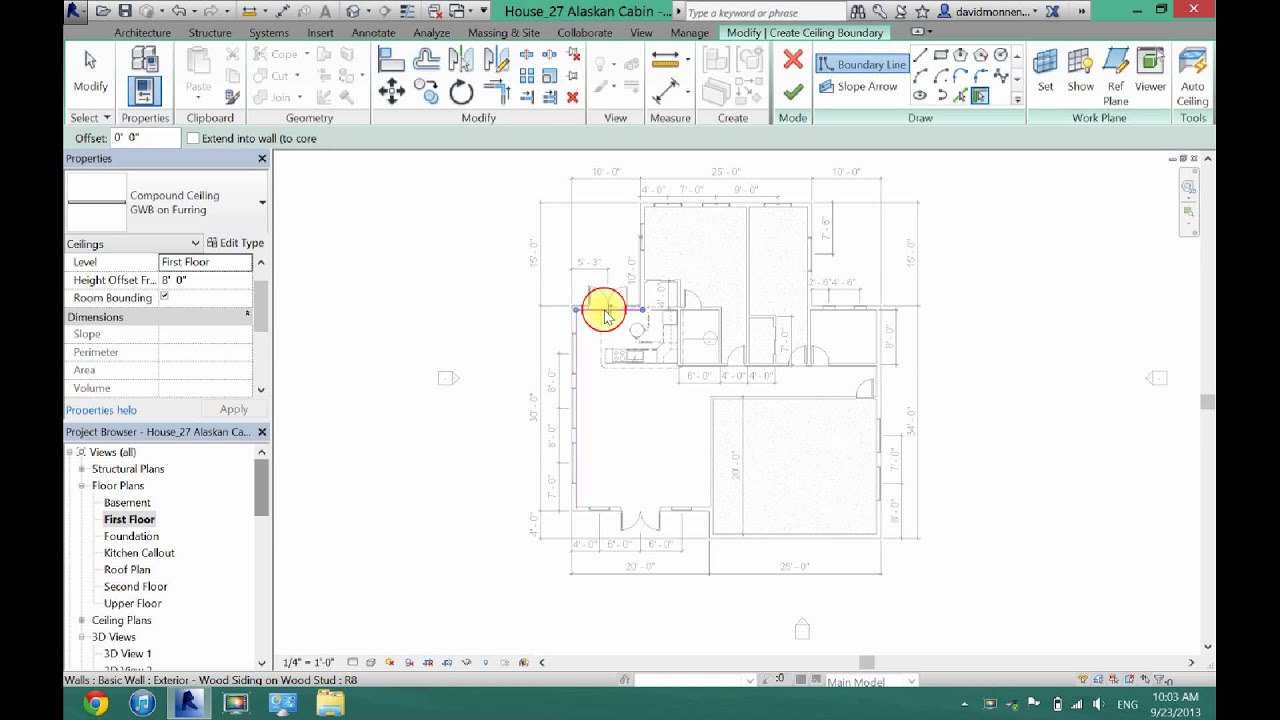Activate the Copy tool
The height and width of the screenshot is (720, 1280).
426,93
